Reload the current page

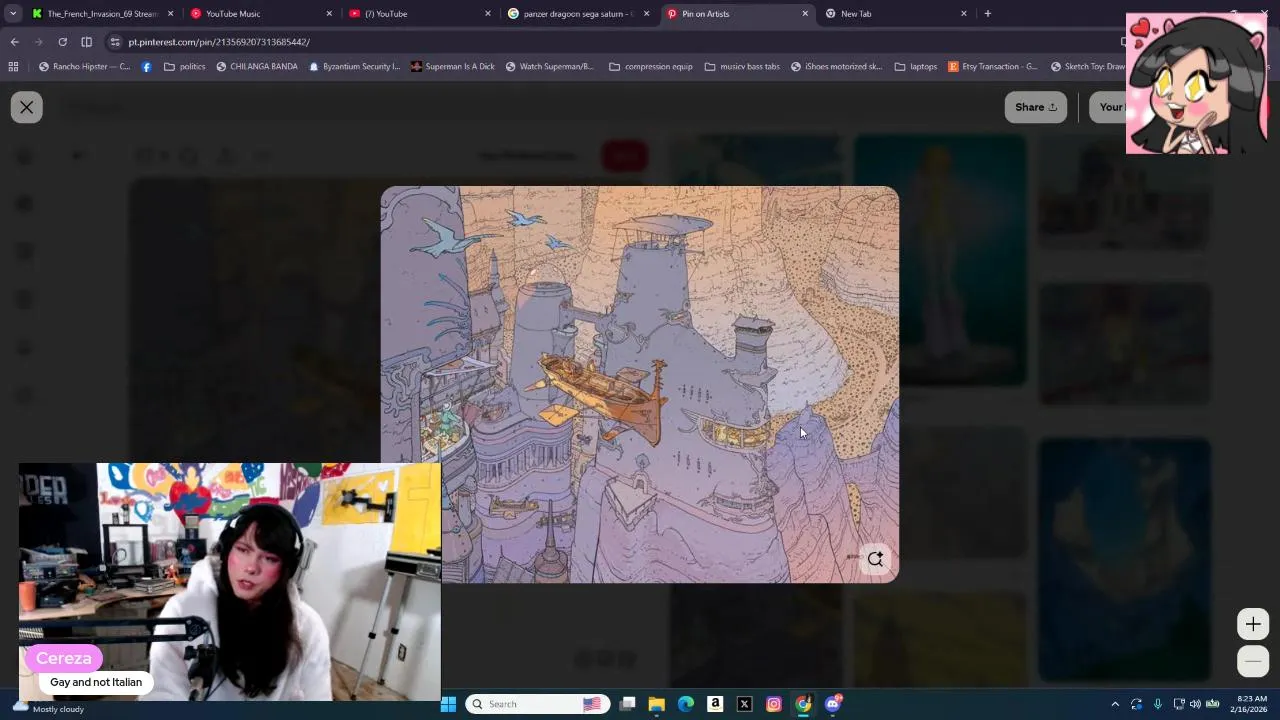click(62, 42)
